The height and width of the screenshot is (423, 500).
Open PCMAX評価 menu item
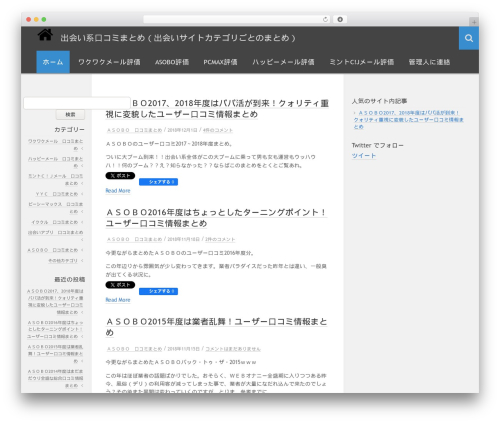click(220, 62)
